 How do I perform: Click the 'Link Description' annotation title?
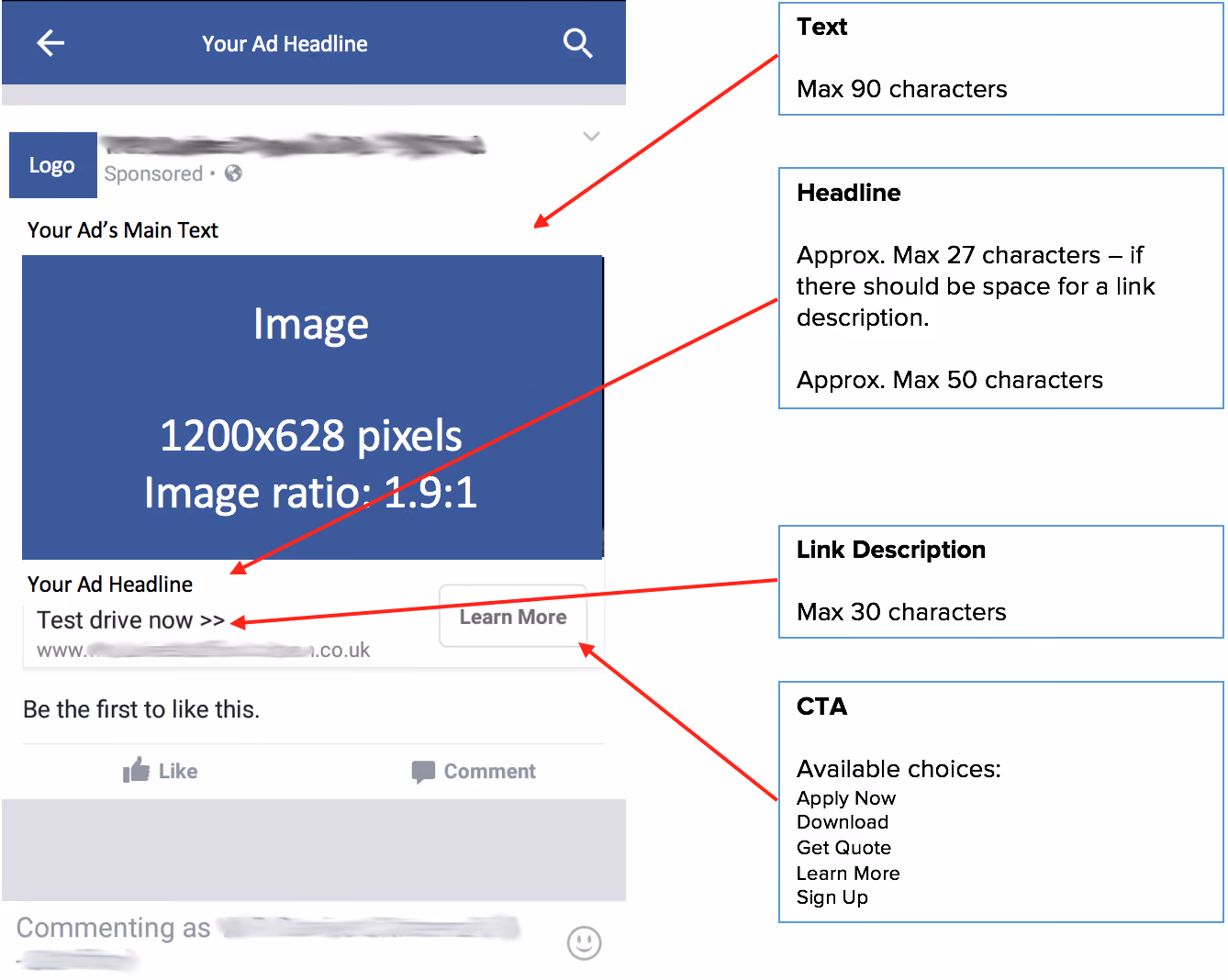point(891,550)
